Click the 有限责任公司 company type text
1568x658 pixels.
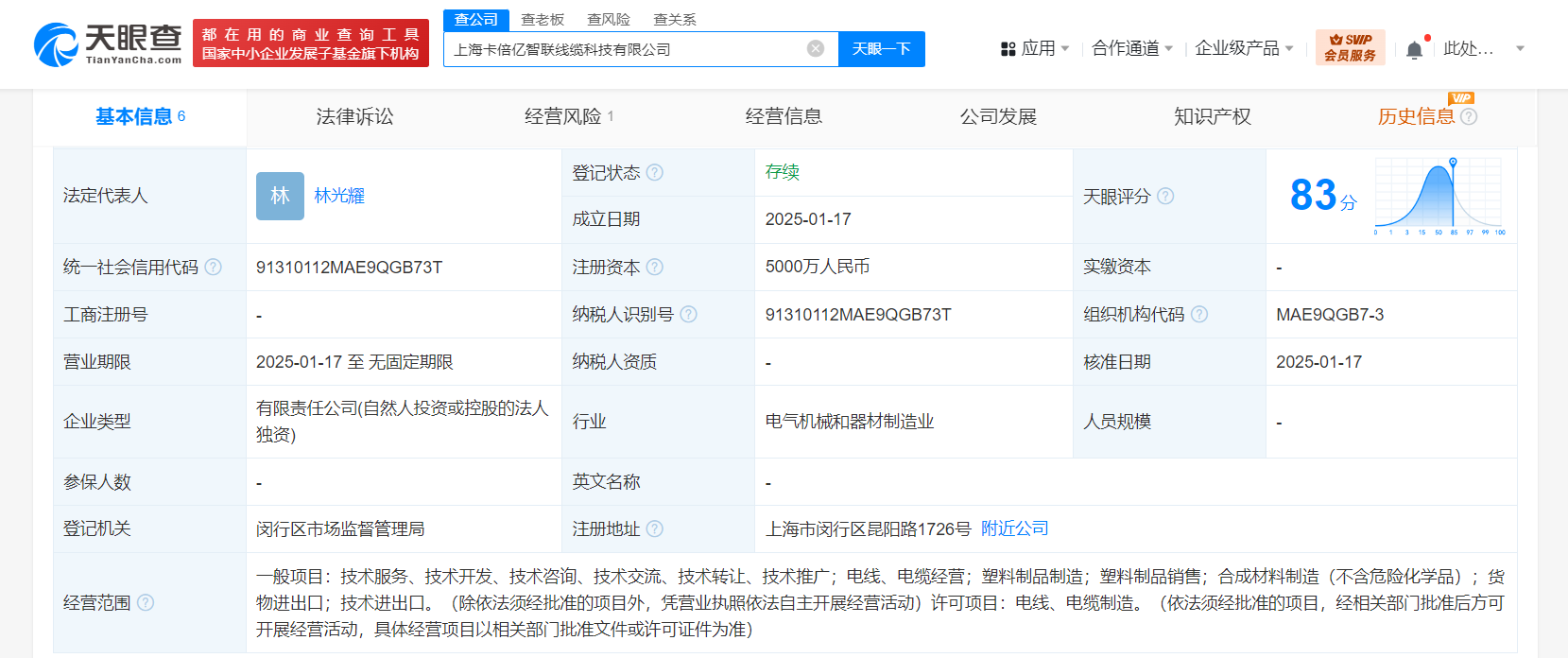[403, 422]
